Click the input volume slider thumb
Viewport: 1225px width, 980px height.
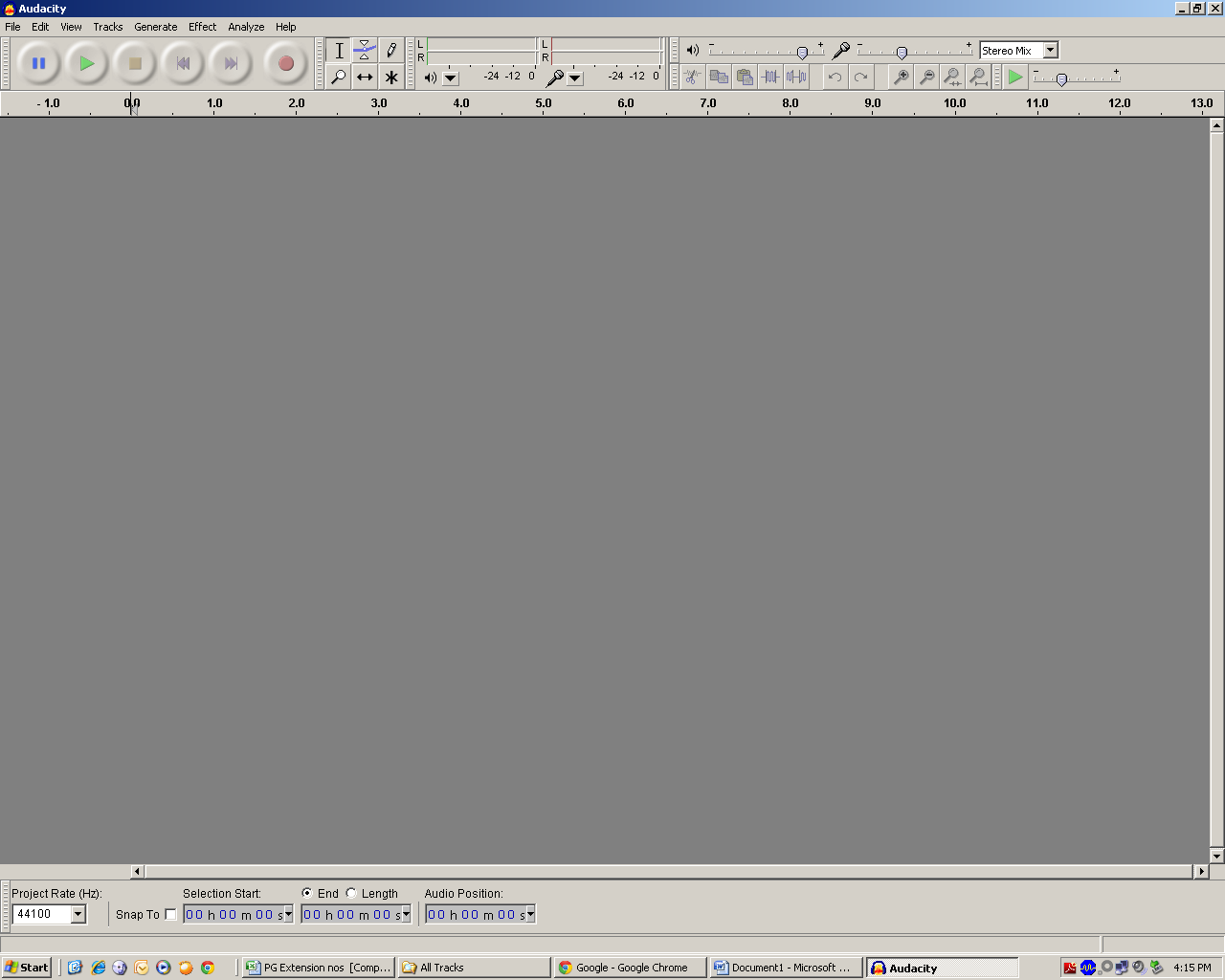[902, 53]
